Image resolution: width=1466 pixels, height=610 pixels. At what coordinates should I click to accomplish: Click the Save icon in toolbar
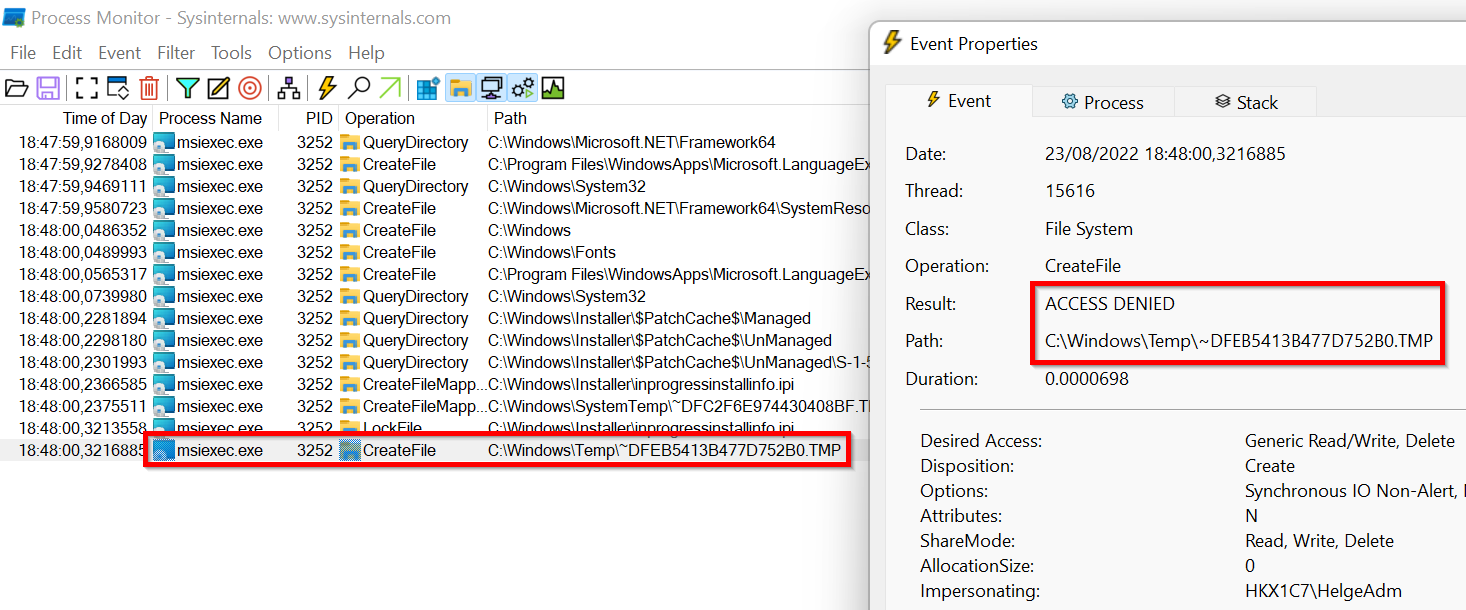click(48, 88)
